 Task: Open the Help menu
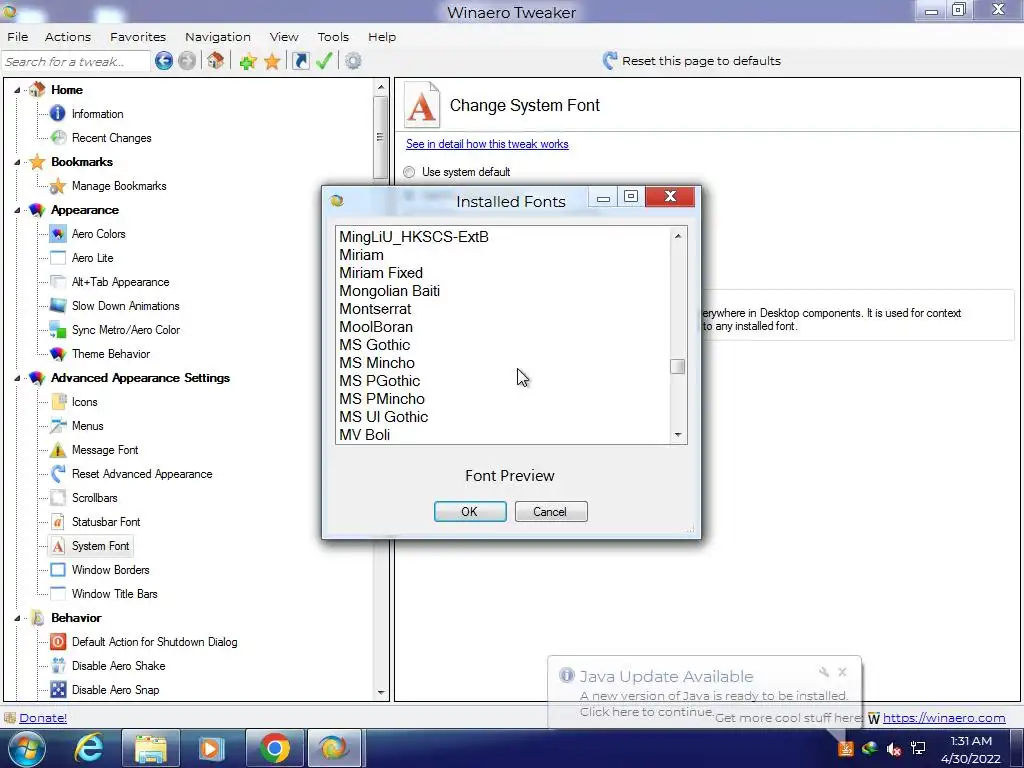click(x=382, y=37)
